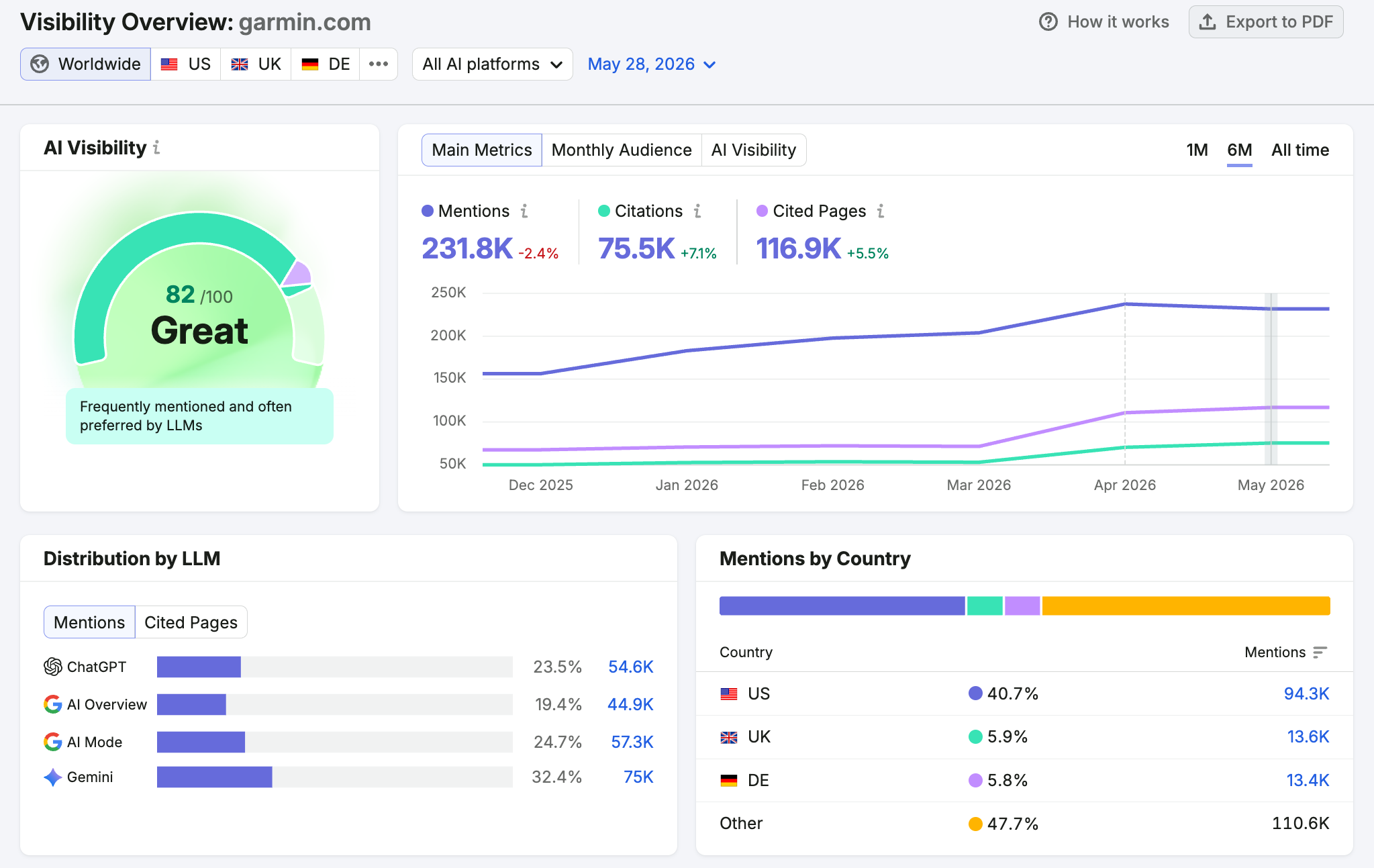The image size is (1374, 868).
Task: Open AI Overview's 44.9K mentions link
Action: 630,704
